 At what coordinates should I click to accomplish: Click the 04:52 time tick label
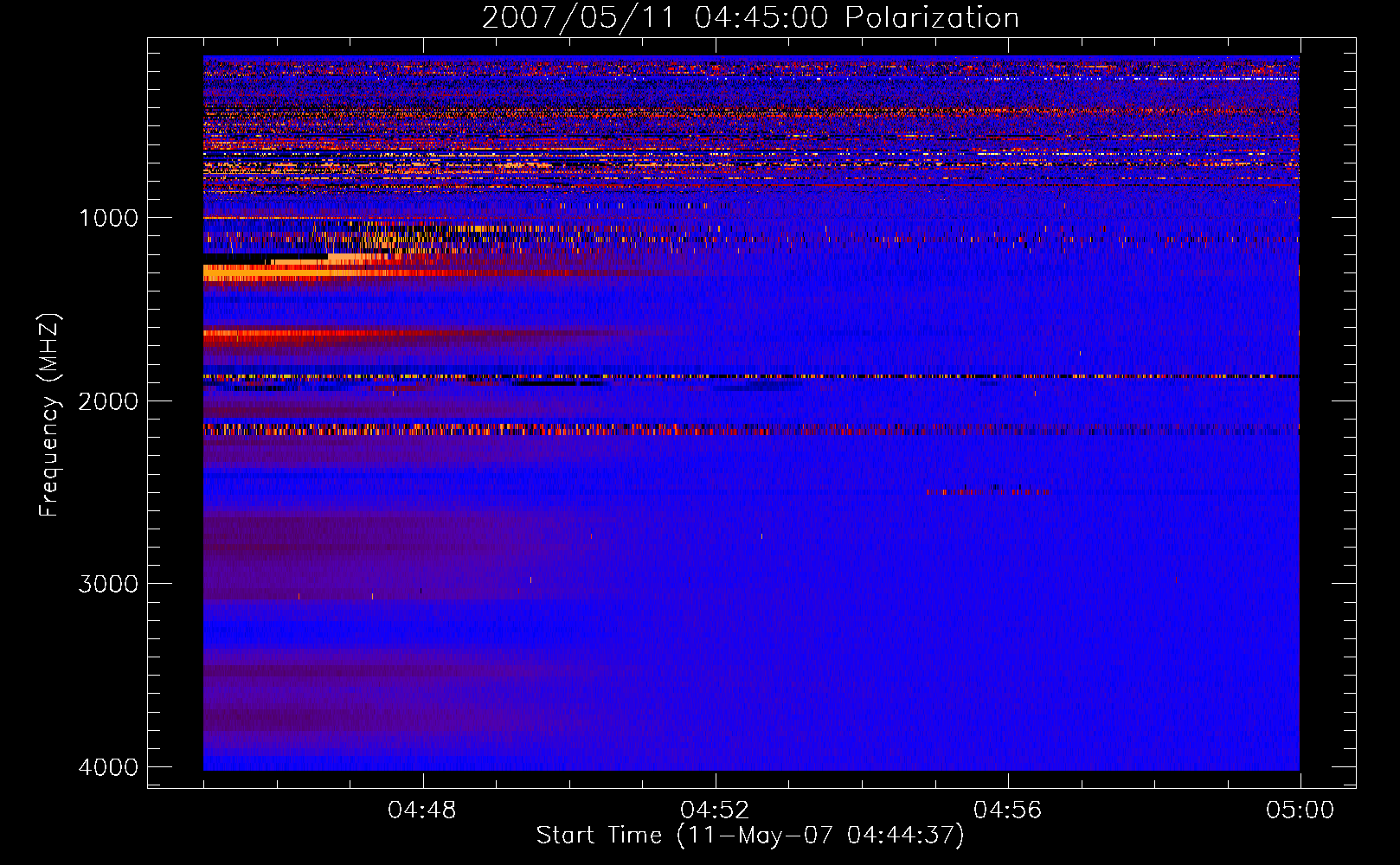click(x=715, y=811)
